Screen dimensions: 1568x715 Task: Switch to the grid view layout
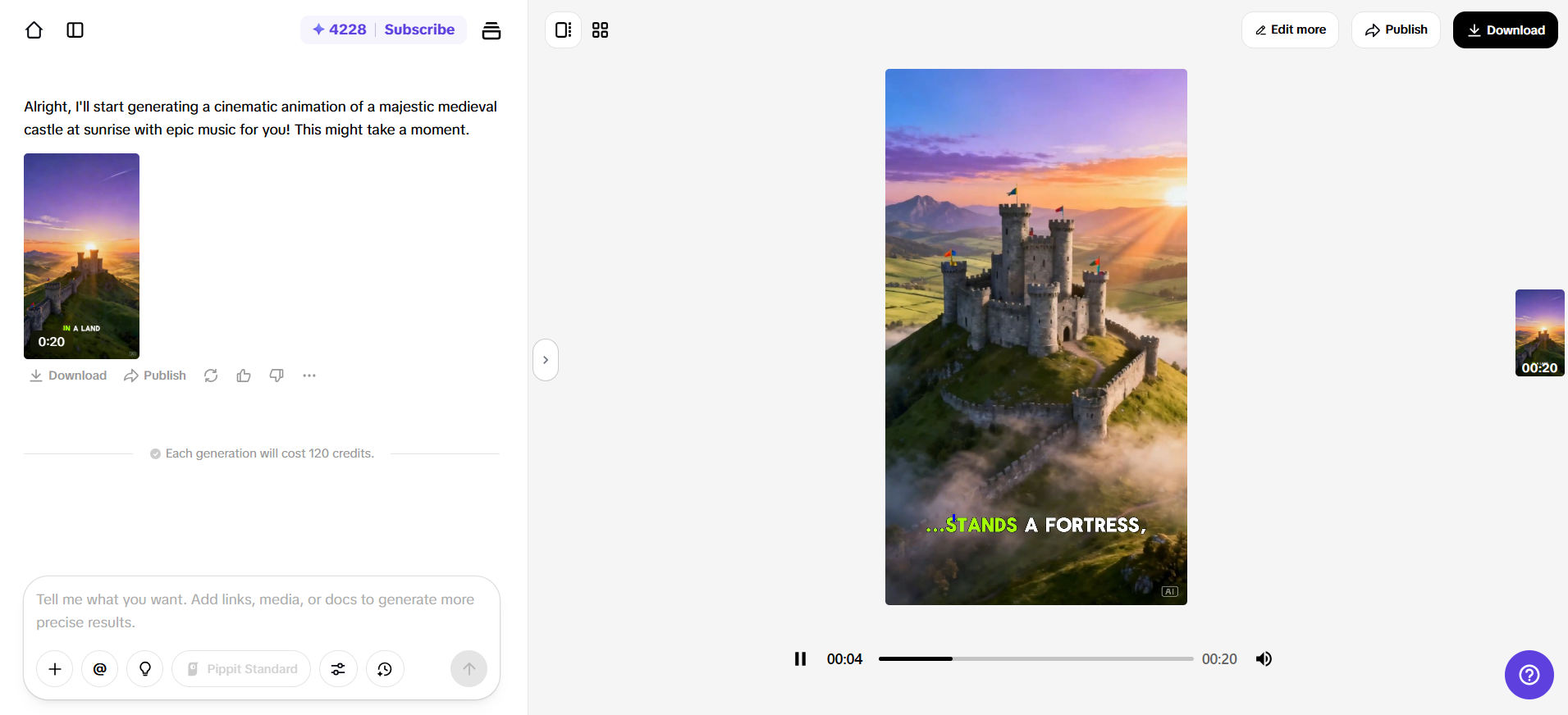point(601,30)
